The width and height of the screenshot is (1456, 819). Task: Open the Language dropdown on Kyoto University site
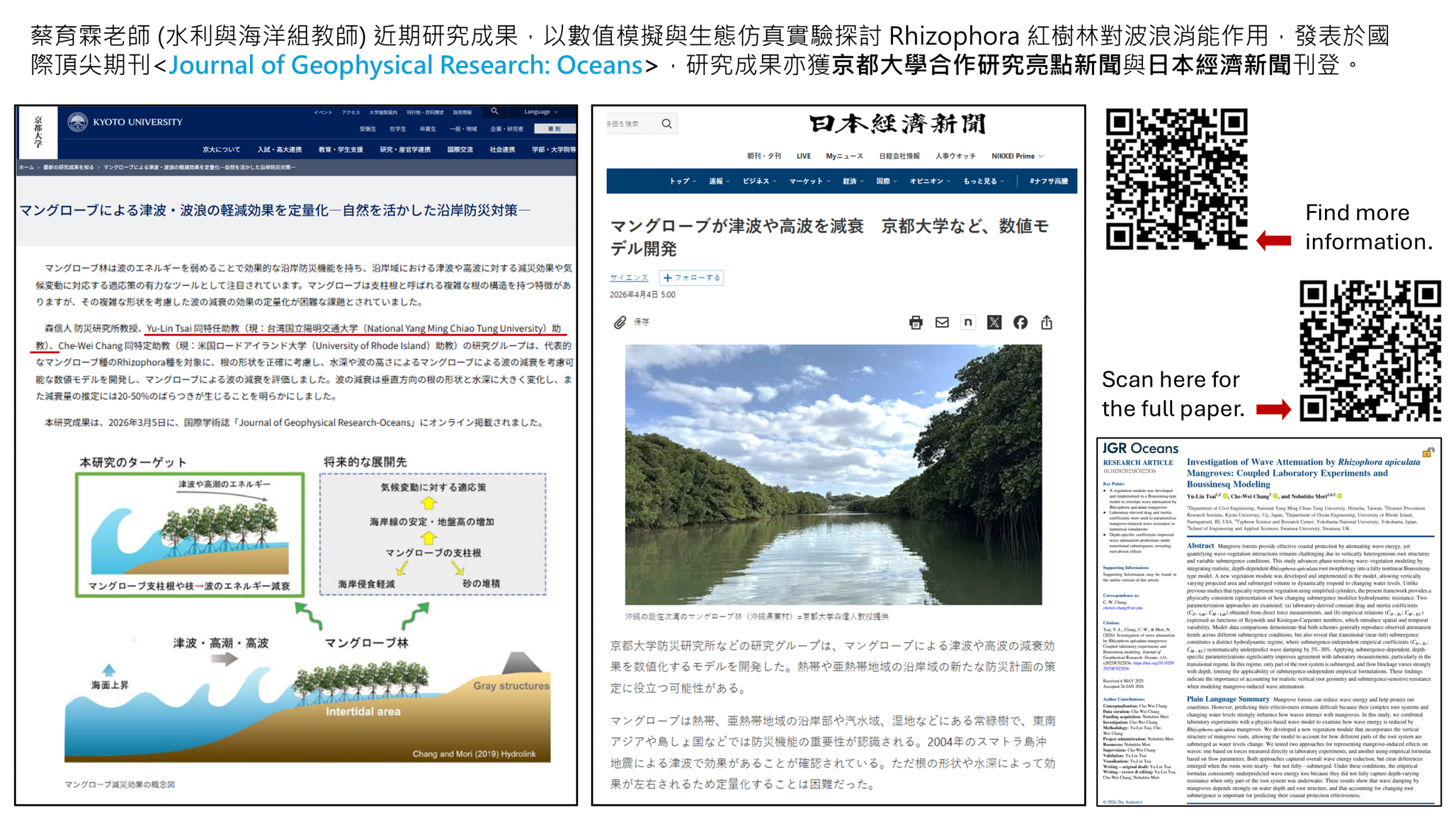pos(541,112)
